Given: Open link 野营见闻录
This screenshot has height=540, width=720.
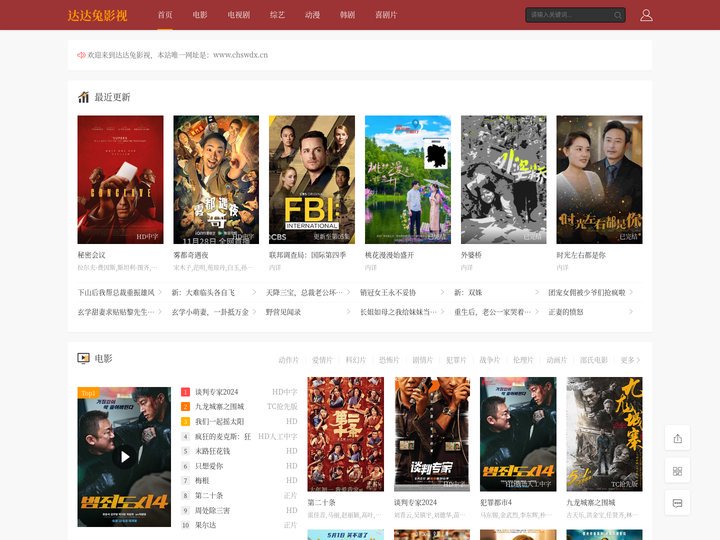Looking at the screenshot, I should (283, 312).
